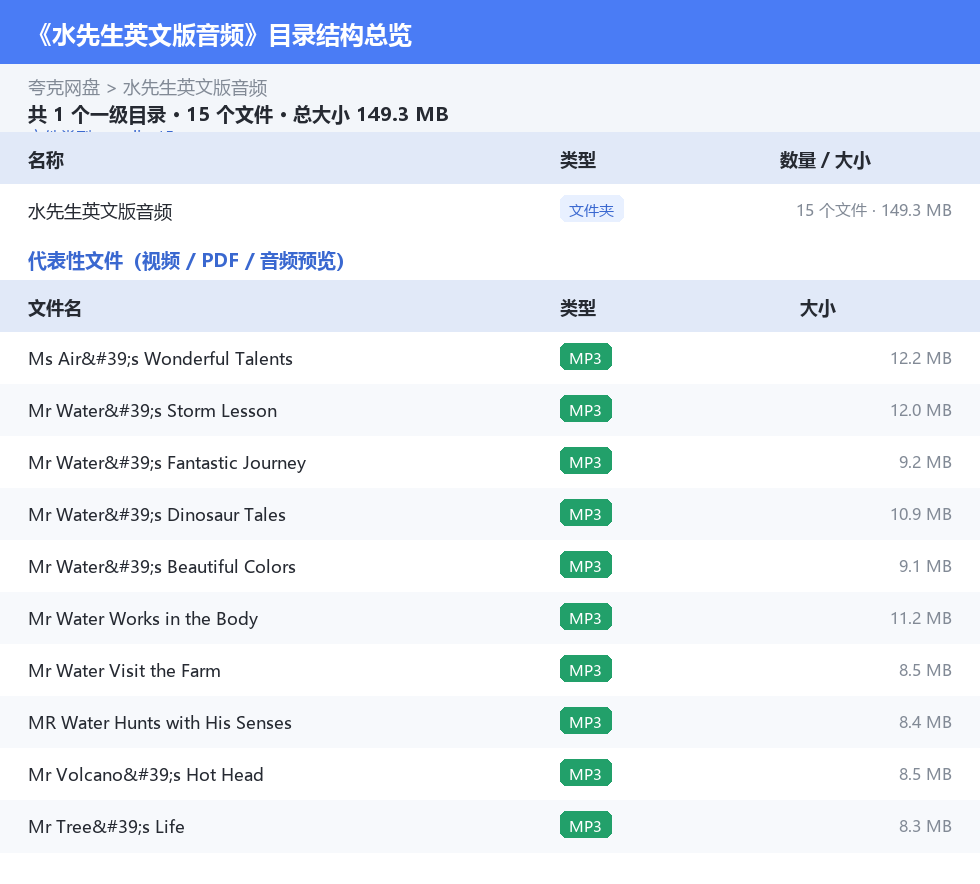
Task: Click the 8.3 MB size value
Action: pyautogui.click(x=925, y=825)
